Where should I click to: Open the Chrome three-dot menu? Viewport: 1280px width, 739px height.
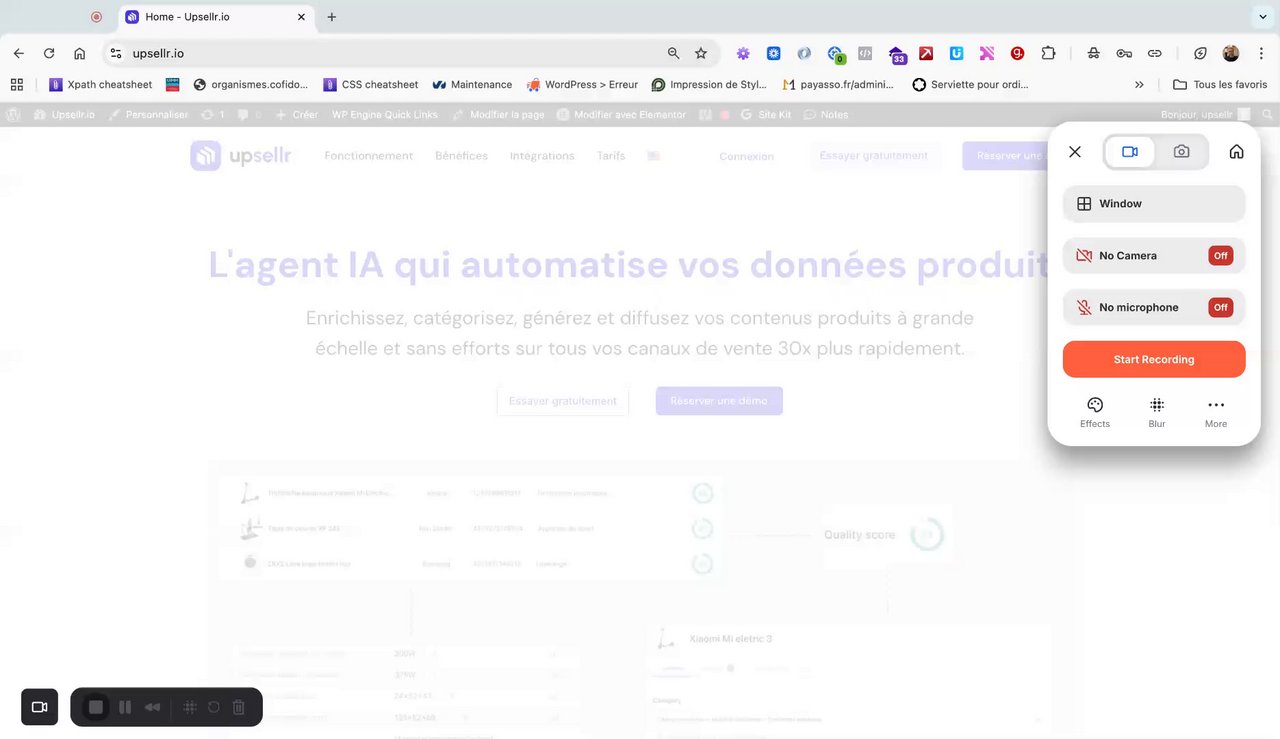point(1261,53)
